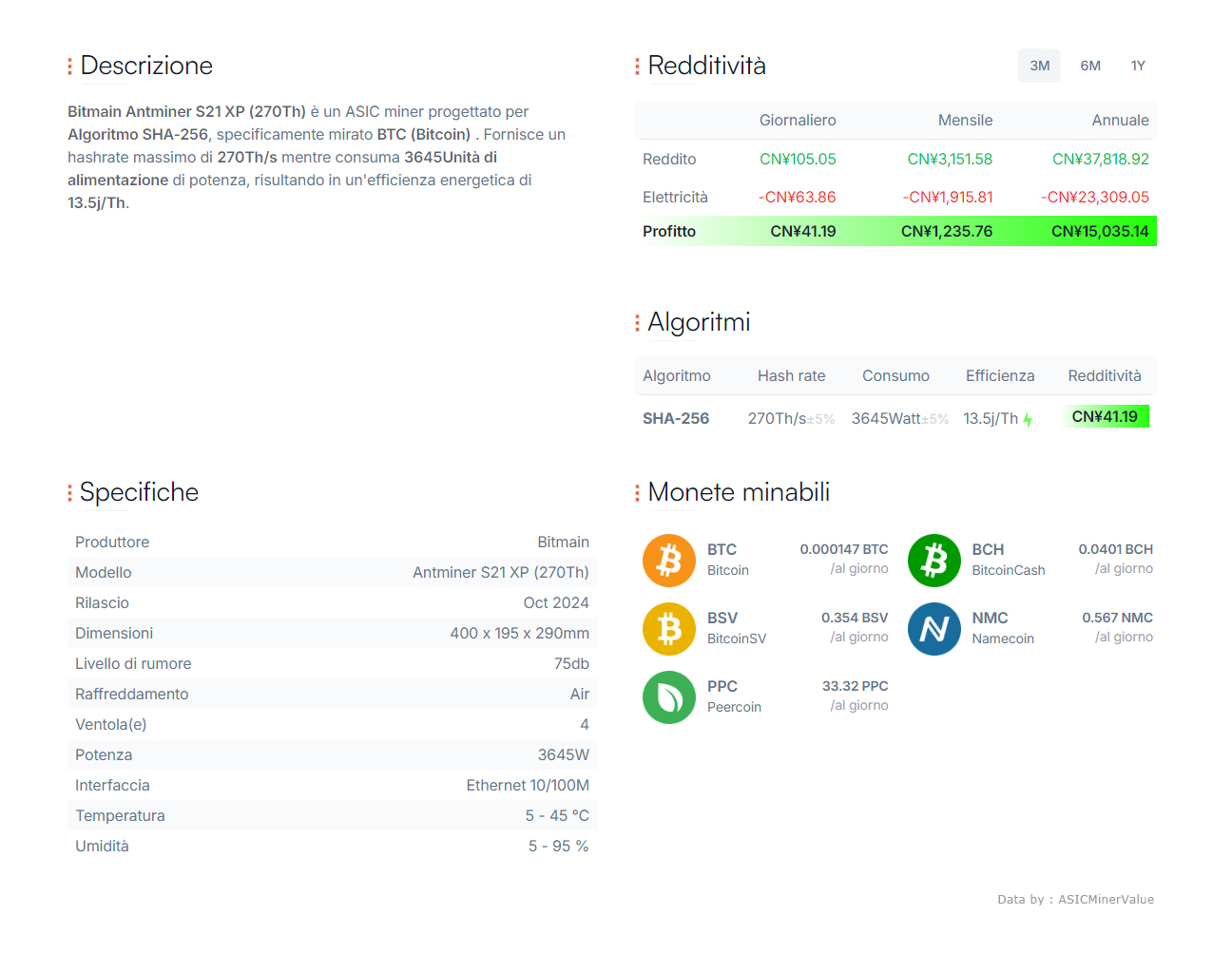Click the 0.567 NMC daily yield

(1117, 618)
